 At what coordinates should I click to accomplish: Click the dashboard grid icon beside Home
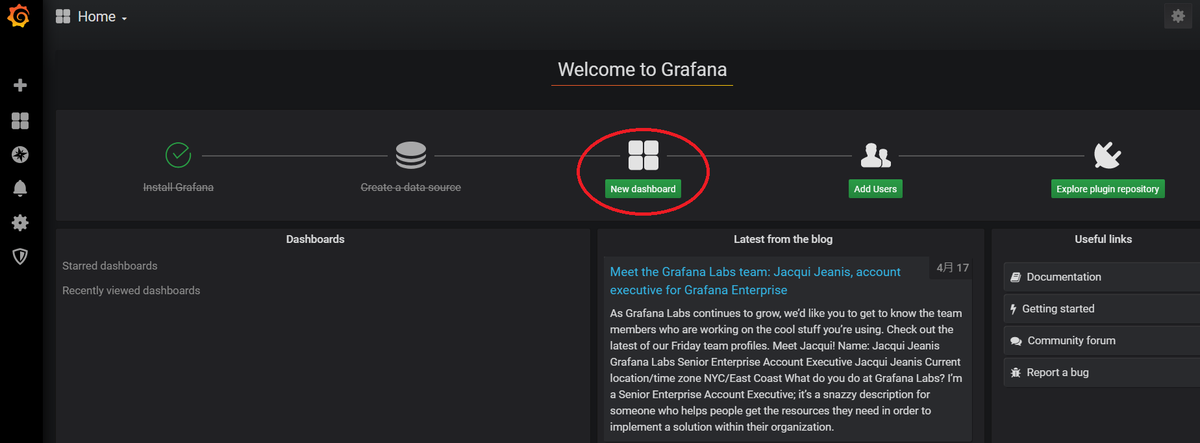click(x=63, y=17)
